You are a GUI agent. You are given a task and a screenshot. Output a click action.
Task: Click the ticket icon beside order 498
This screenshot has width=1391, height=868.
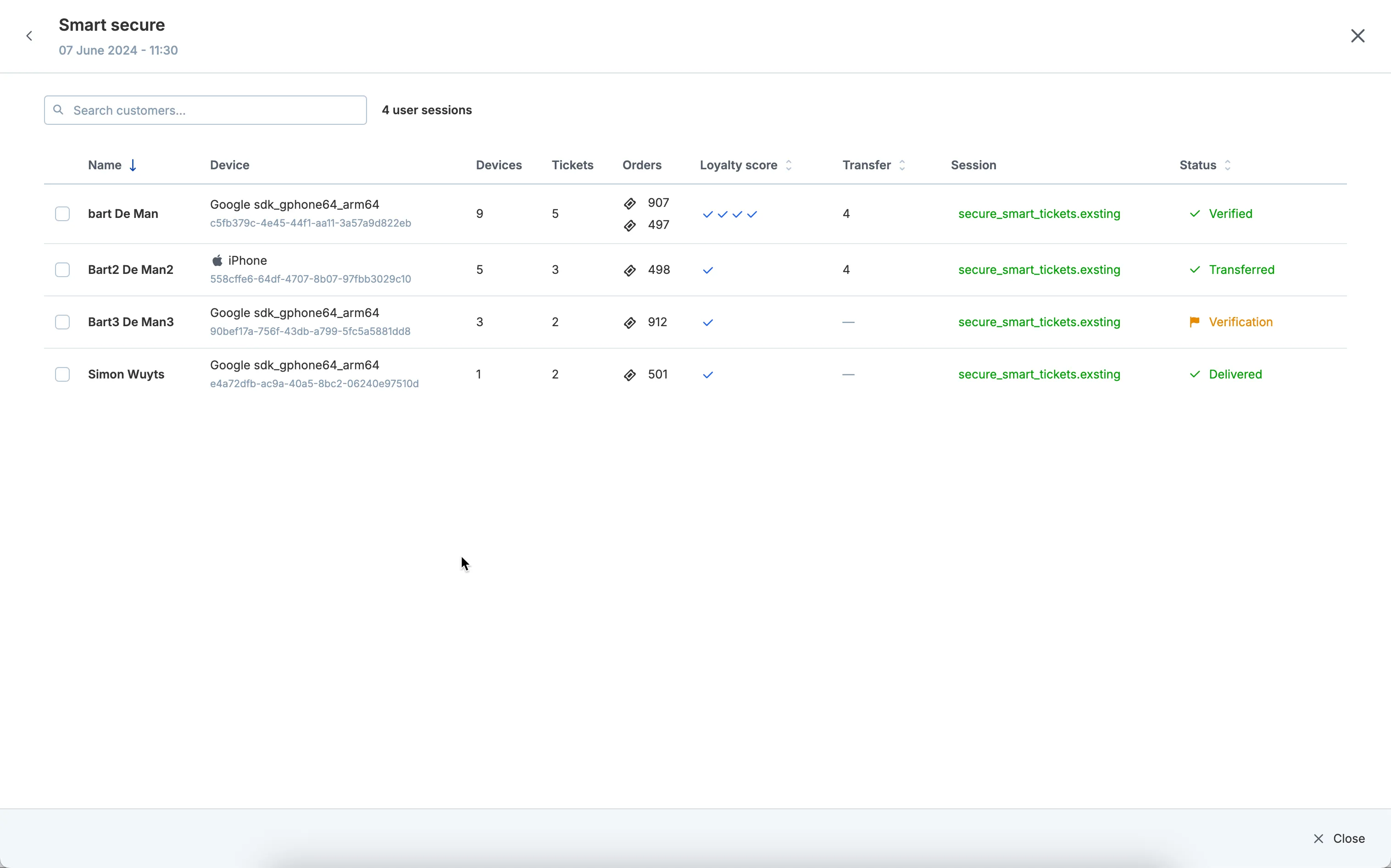630,270
